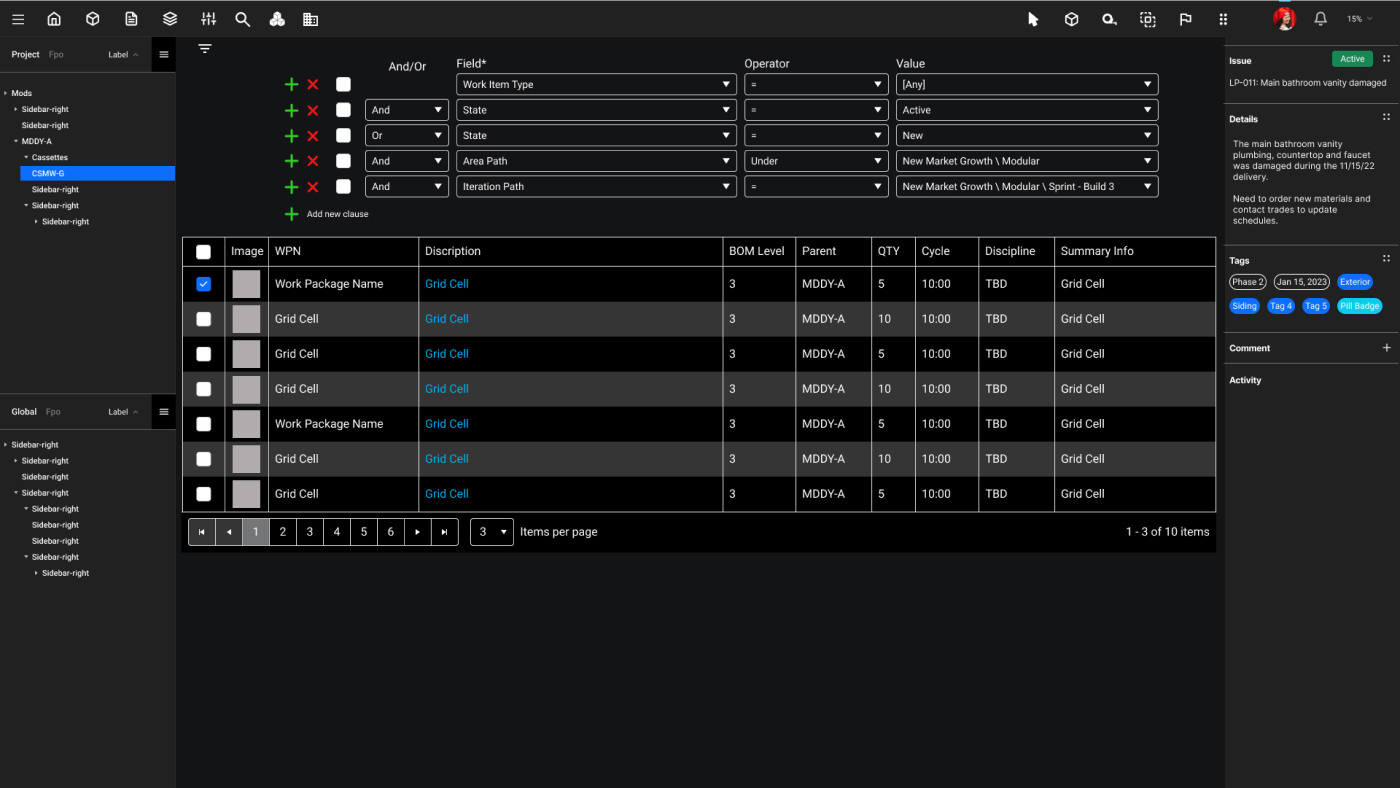This screenshot has width=1400, height=788.
Task: Go to page 4 in pagination
Action: pos(337,532)
